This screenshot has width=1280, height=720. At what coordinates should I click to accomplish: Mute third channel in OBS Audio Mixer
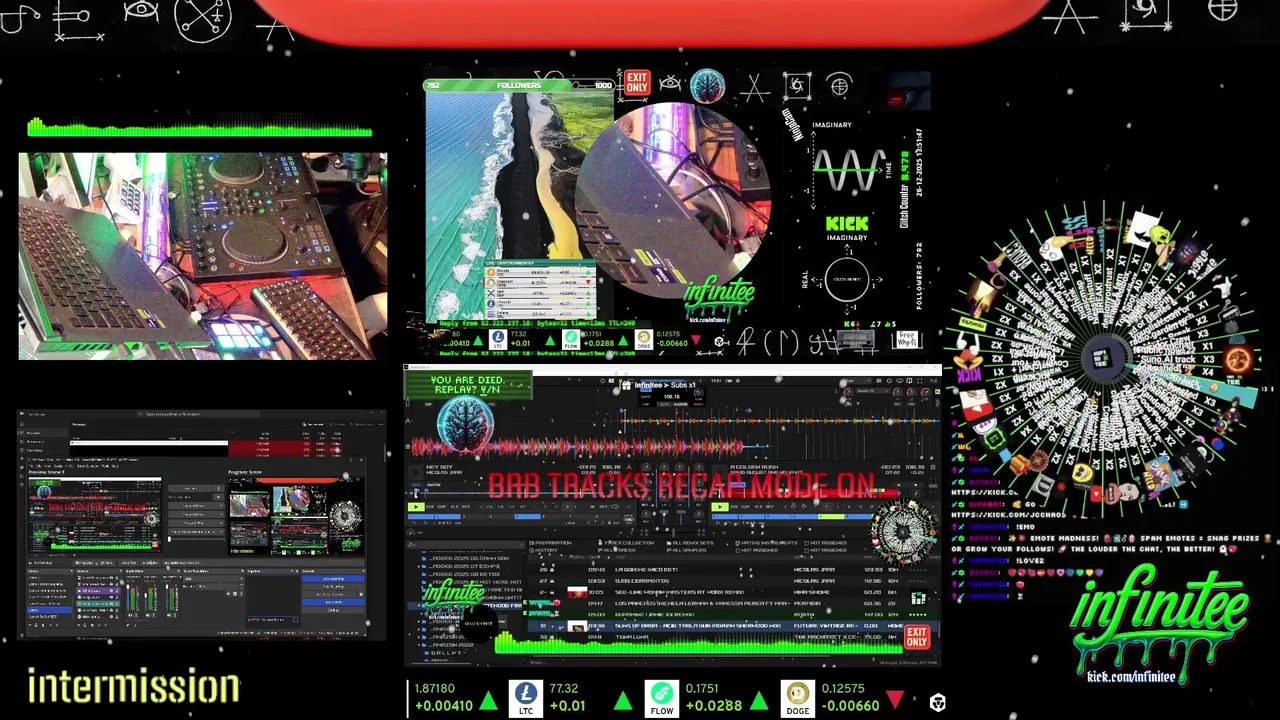point(168,615)
